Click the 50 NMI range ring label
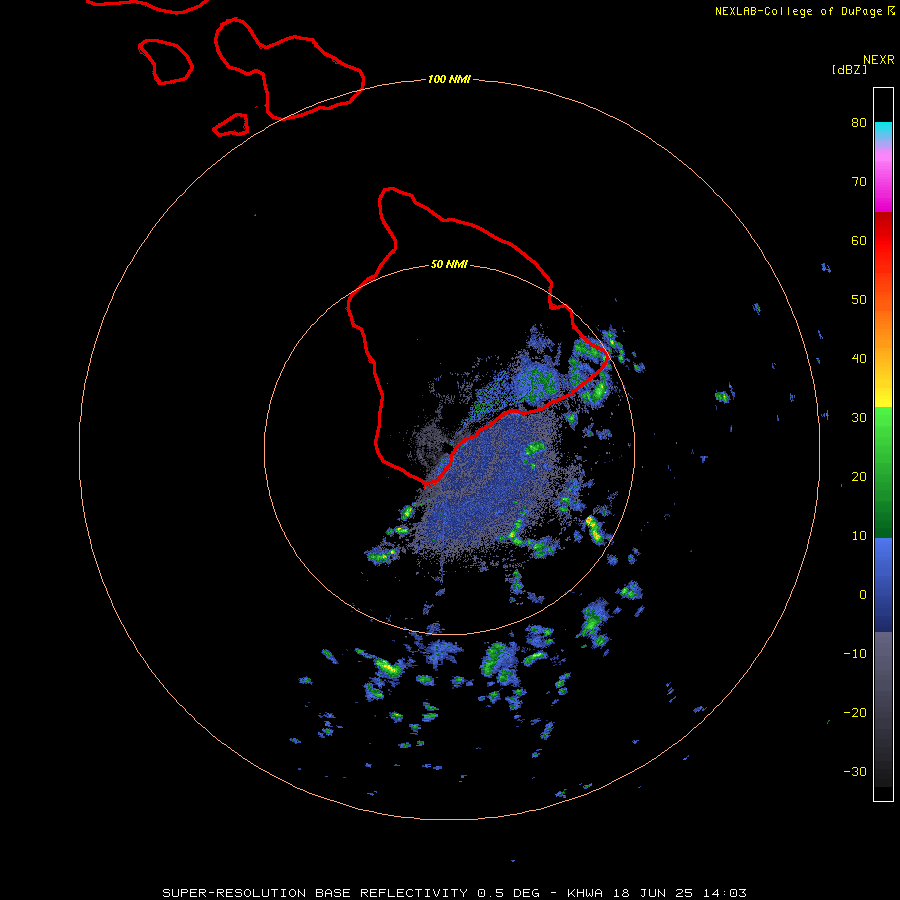The width and height of the screenshot is (900, 900). (x=449, y=265)
